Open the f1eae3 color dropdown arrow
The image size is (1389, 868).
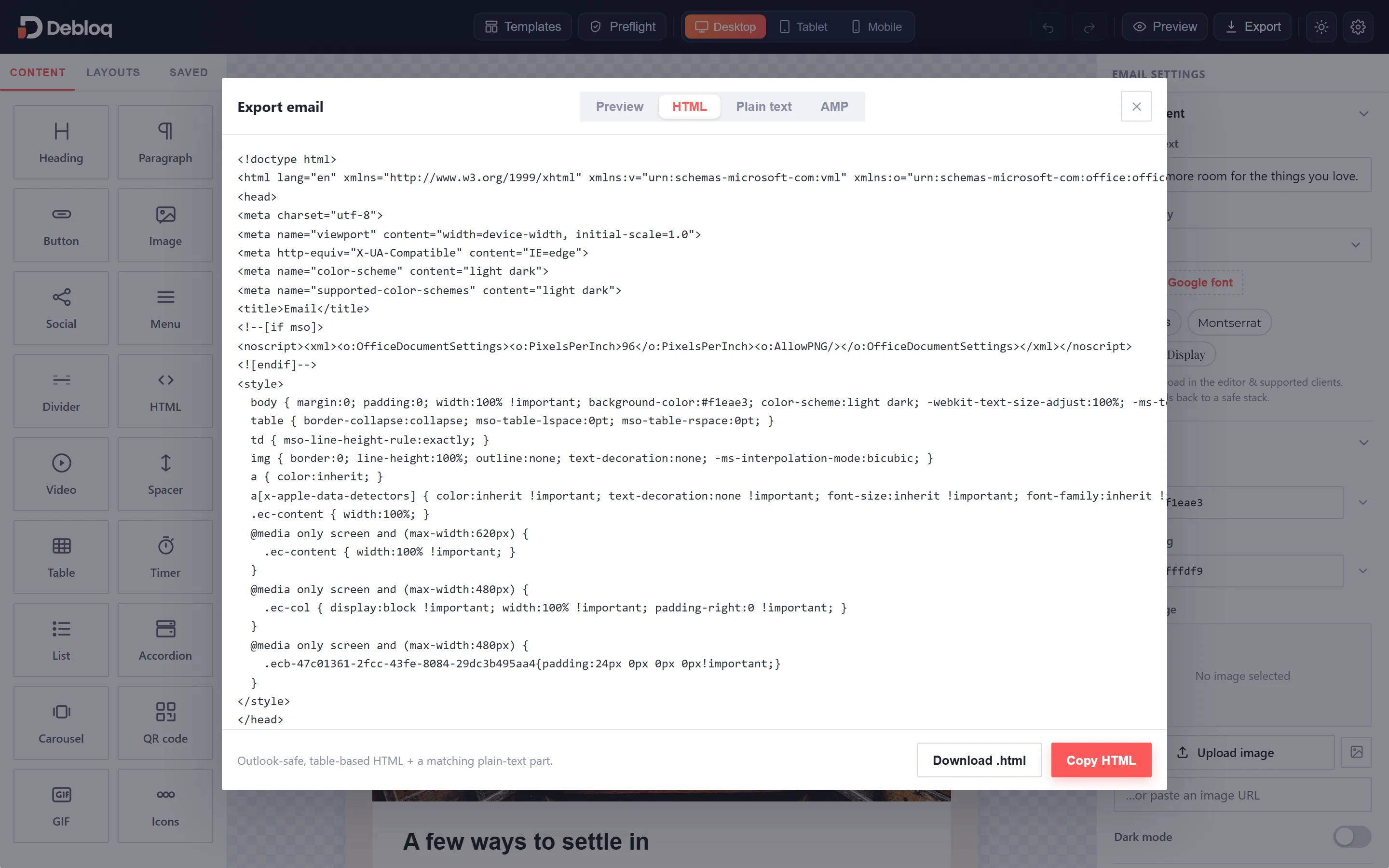pos(1362,502)
